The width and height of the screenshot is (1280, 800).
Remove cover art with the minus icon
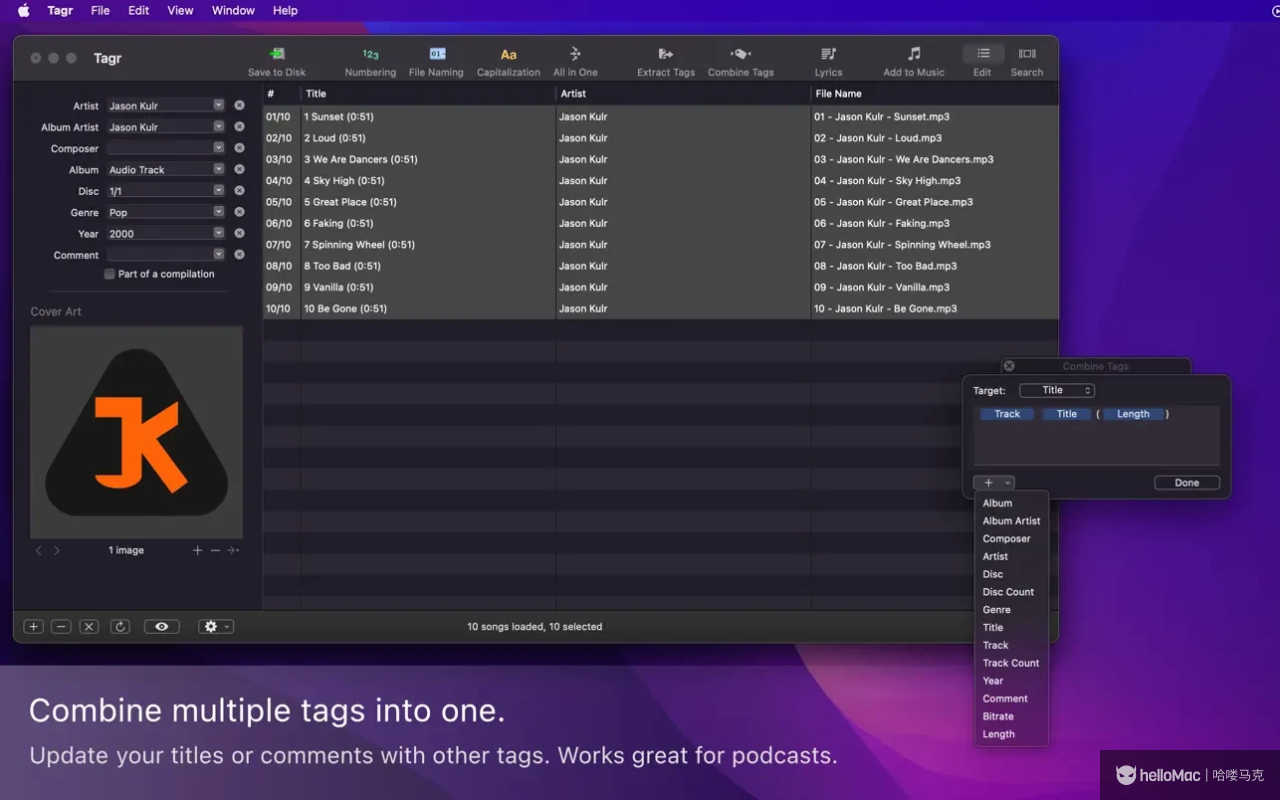(x=215, y=550)
